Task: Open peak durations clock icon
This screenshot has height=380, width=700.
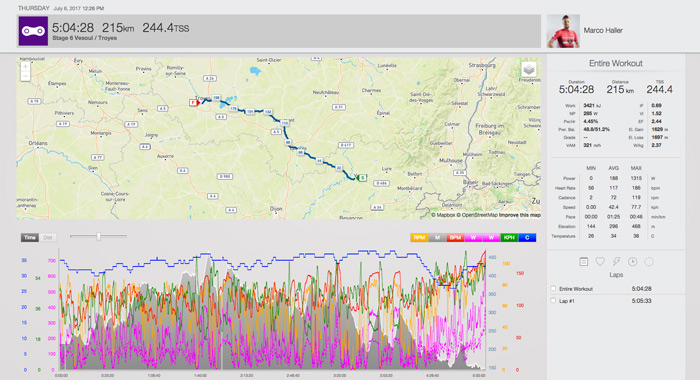Action: point(633,262)
